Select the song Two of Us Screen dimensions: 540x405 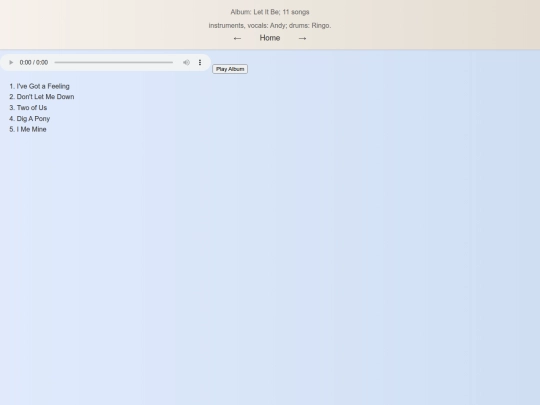coord(32,108)
